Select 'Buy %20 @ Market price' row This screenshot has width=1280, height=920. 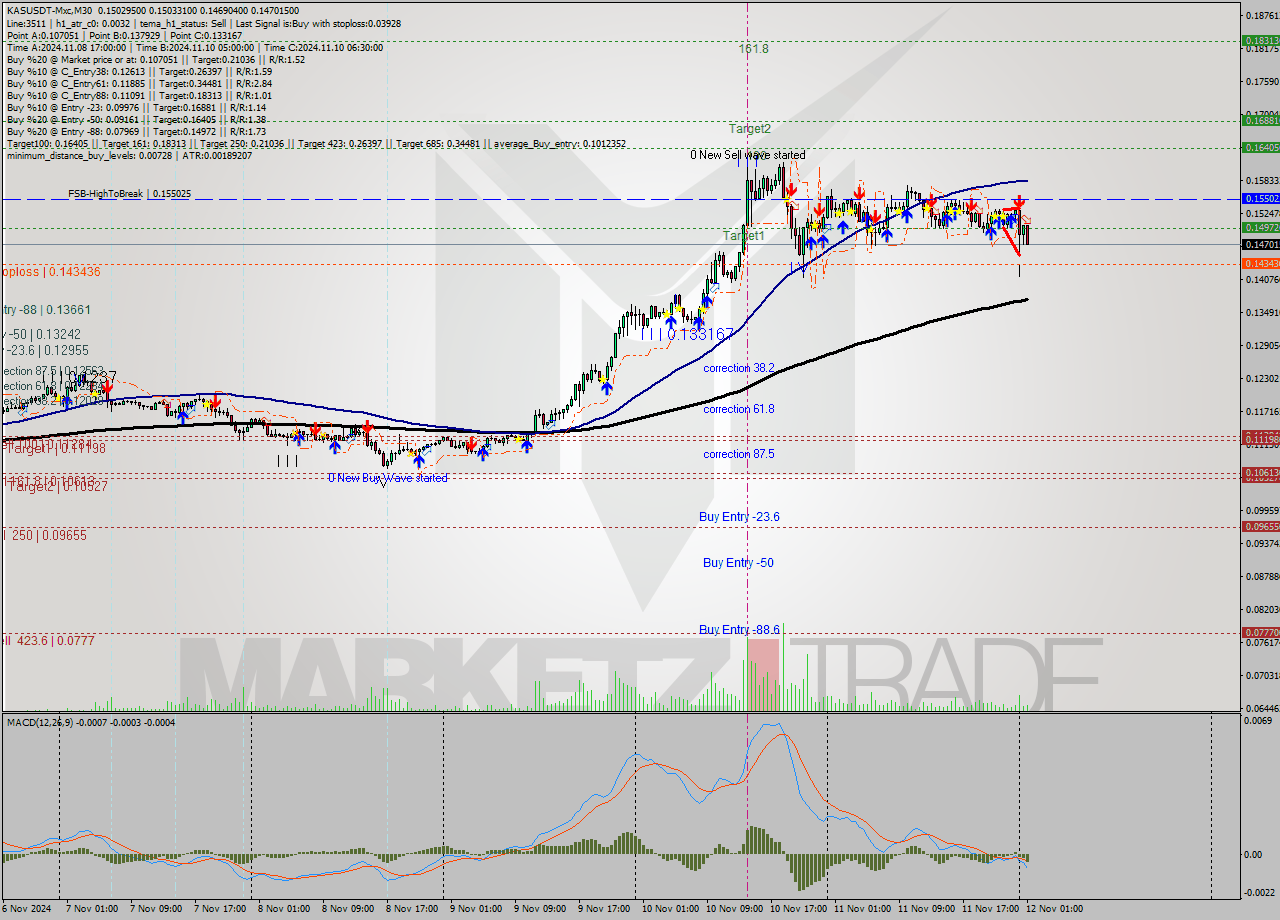[155, 59]
